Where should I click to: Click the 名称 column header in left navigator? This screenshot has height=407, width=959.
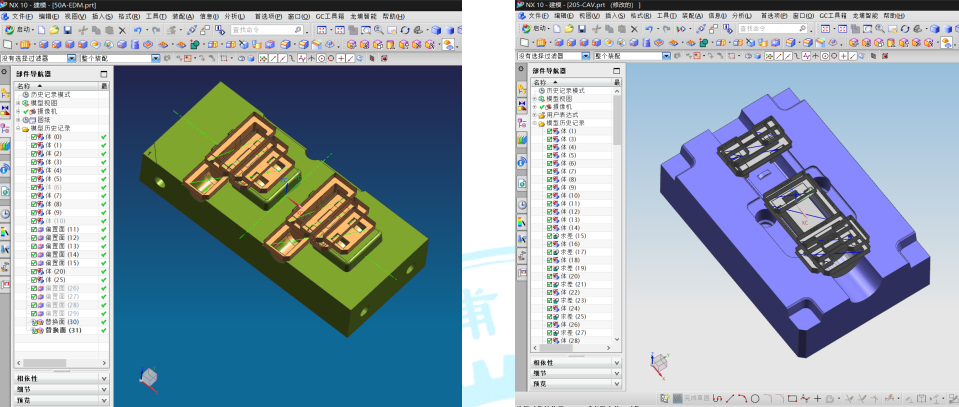point(24,86)
